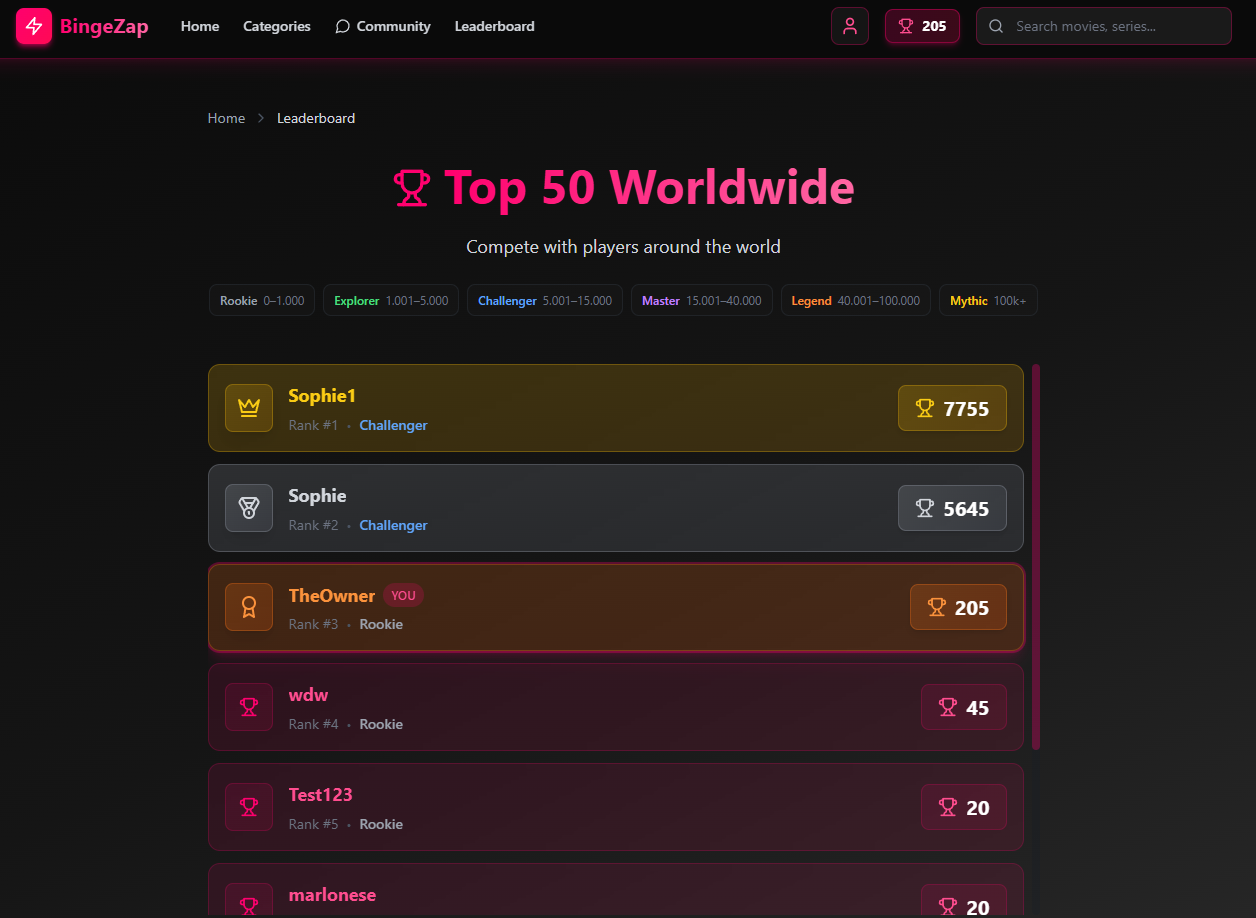Open the profile icon in the top bar
Viewport: 1256px width, 918px height.
coord(849,26)
